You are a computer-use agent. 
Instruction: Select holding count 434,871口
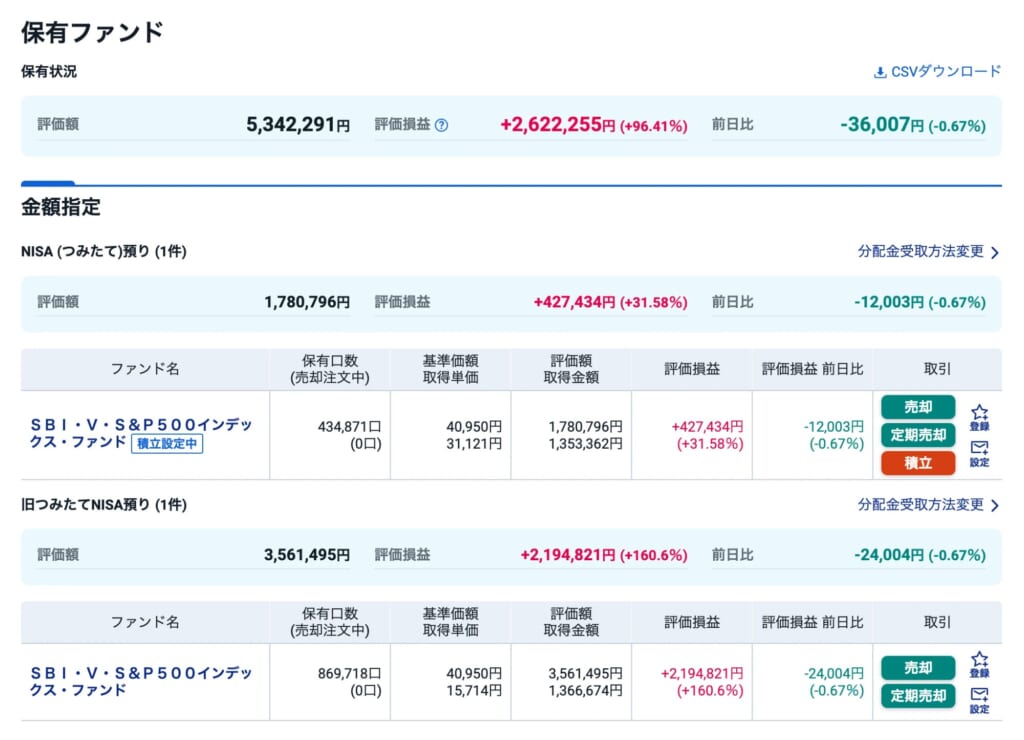349,426
